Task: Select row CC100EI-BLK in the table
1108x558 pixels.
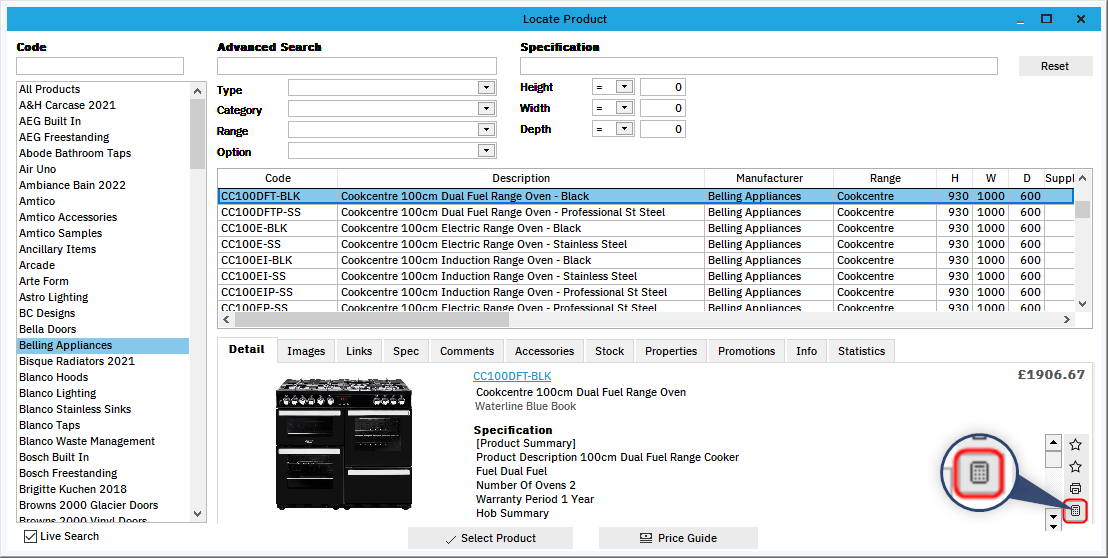Action: (x=646, y=260)
